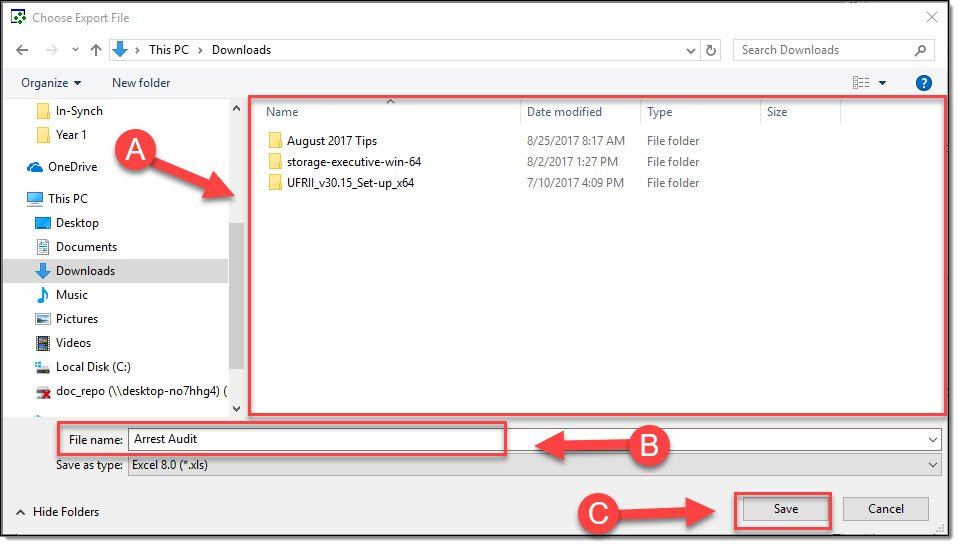Screen dimensions: 958x545
Task: Click the File name text field
Action: coord(315,439)
